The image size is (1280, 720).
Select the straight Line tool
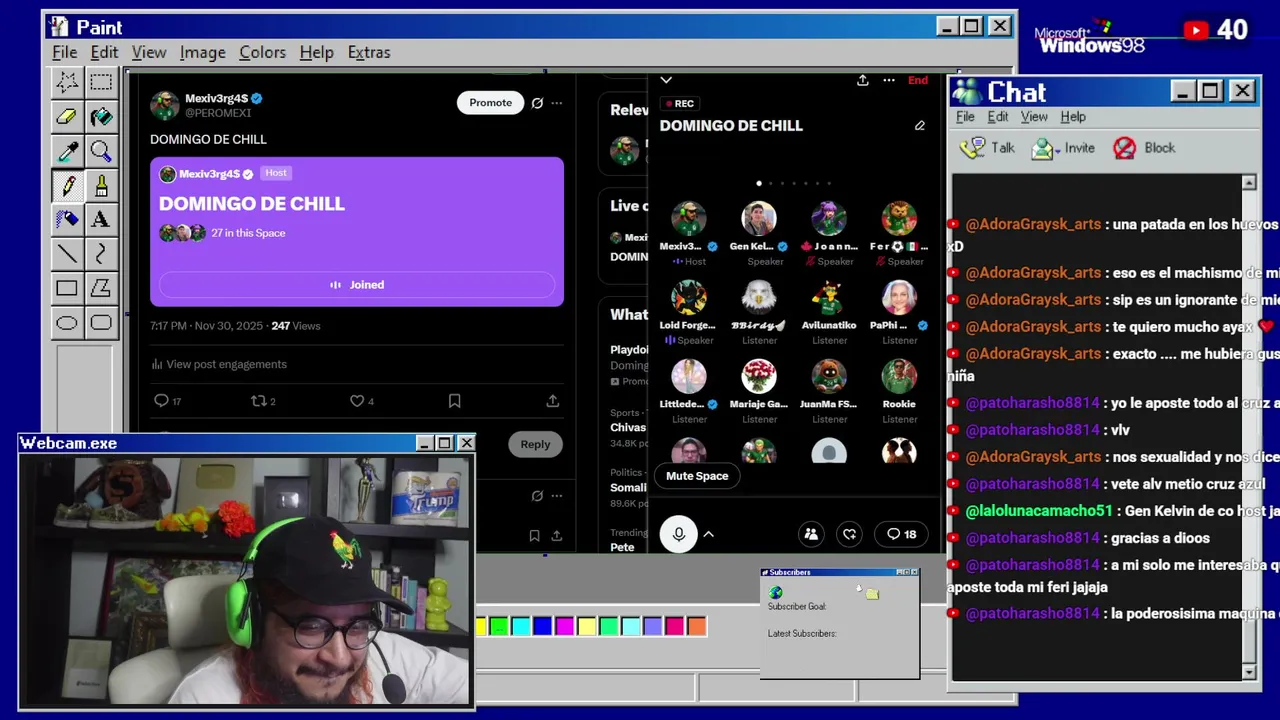(x=67, y=254)
